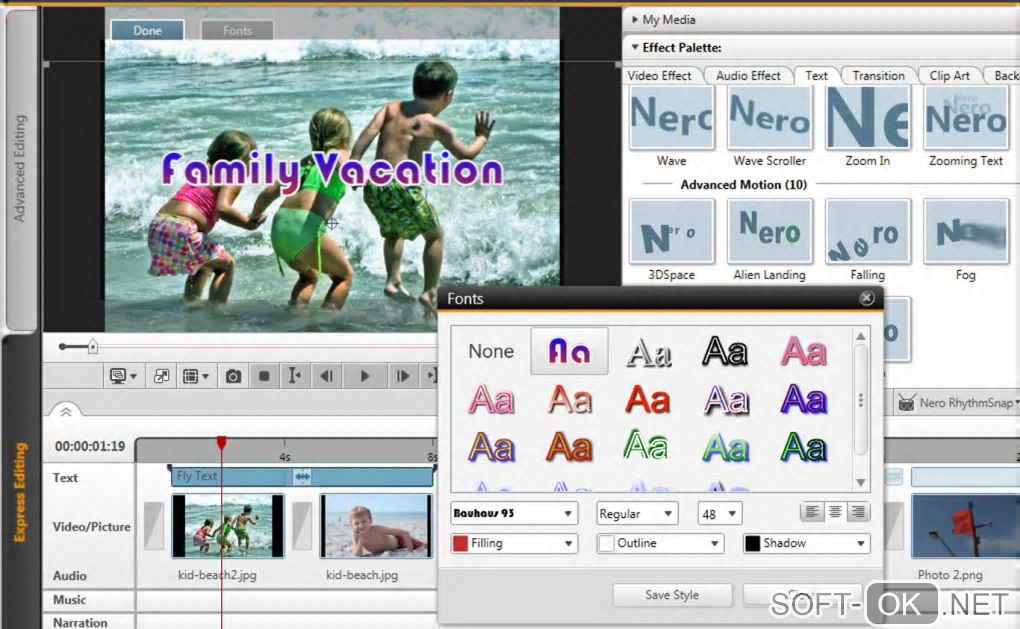Switch to Advanced Editing mode
This screenshot has height=629, width=1020.
pos(20,169)
